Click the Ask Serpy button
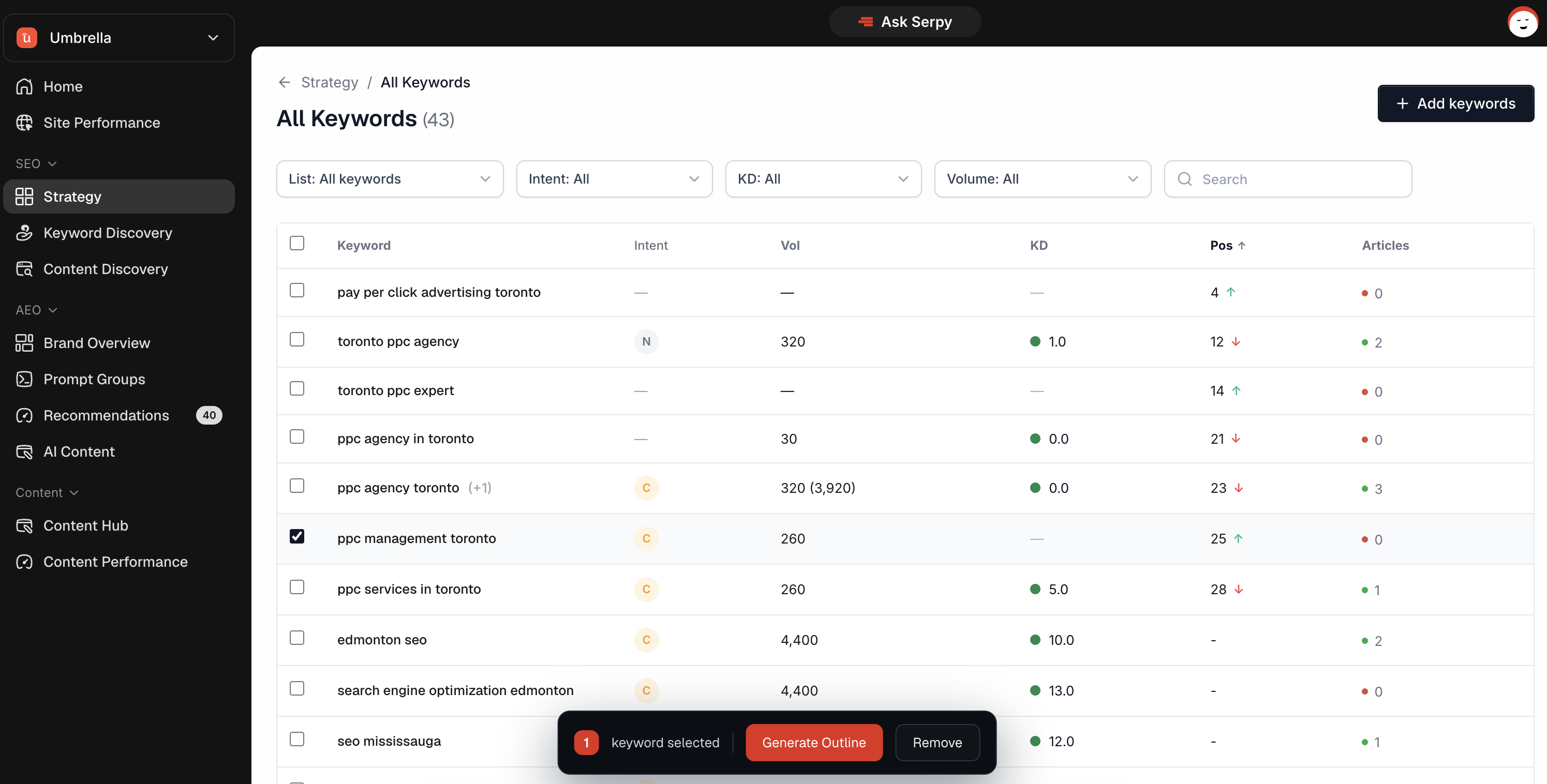Screen dimensions: 1547x784 click(x=905, y=22)
